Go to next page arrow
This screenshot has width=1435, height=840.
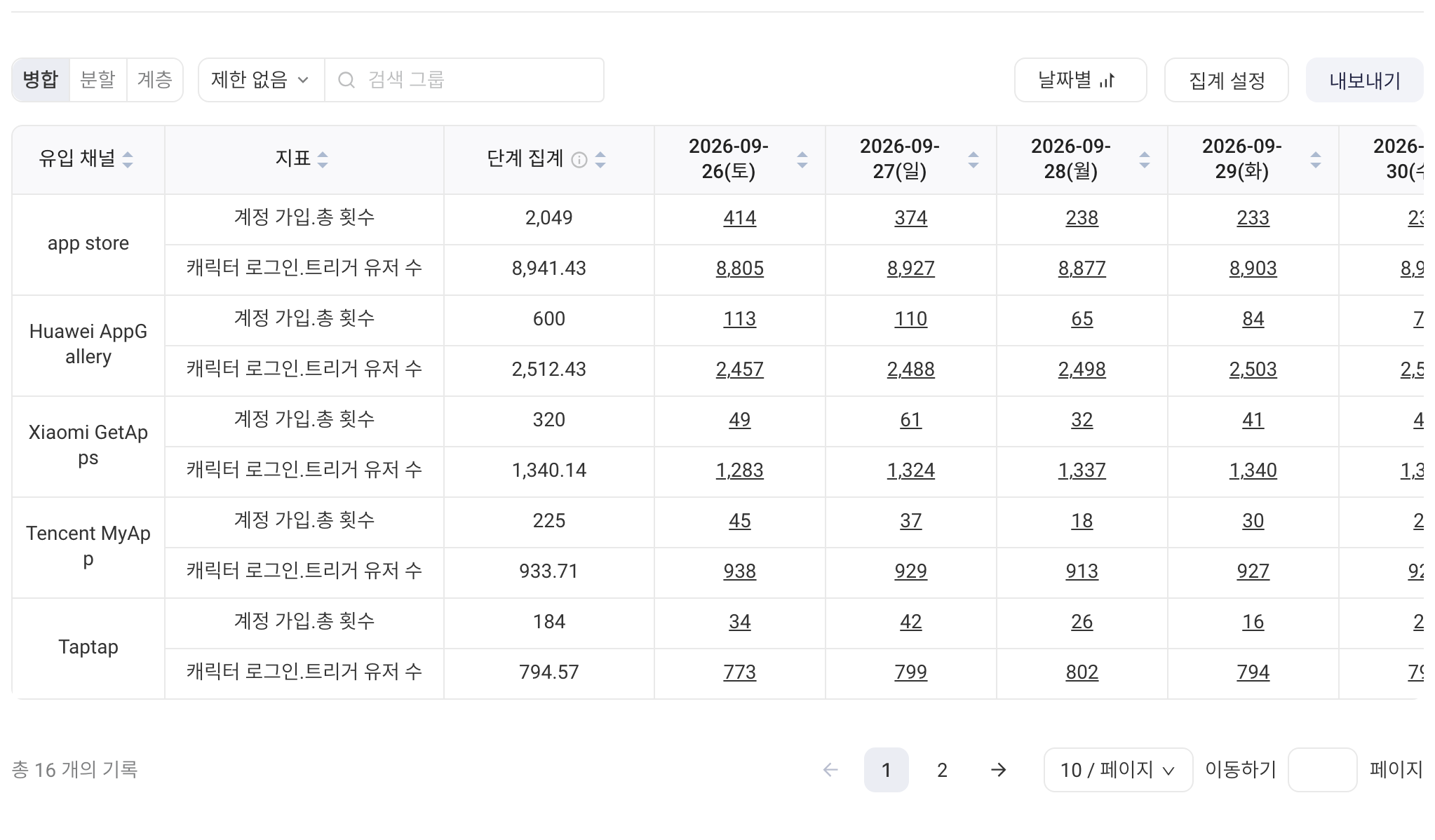999,770
